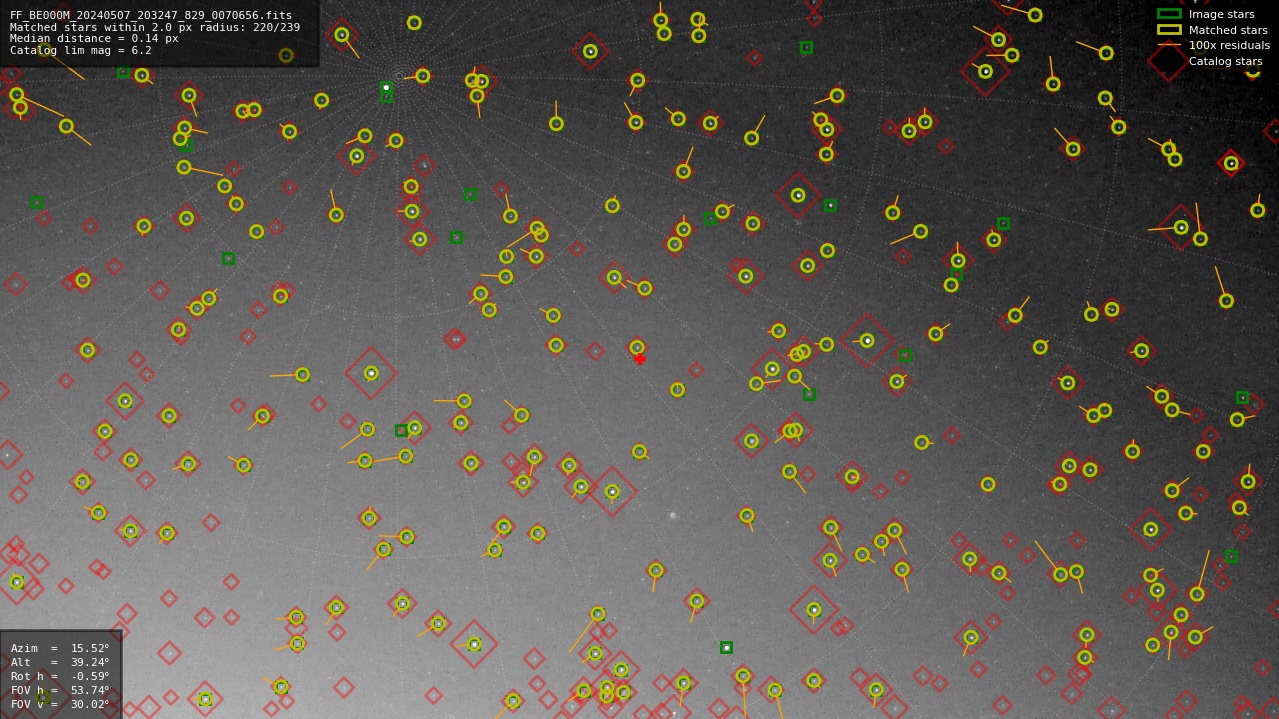The width and height of the screenshot is (1279, 719).
Task: Click the red diamond Catalog stars legend symbol
Action: (x=1168, y=61)
